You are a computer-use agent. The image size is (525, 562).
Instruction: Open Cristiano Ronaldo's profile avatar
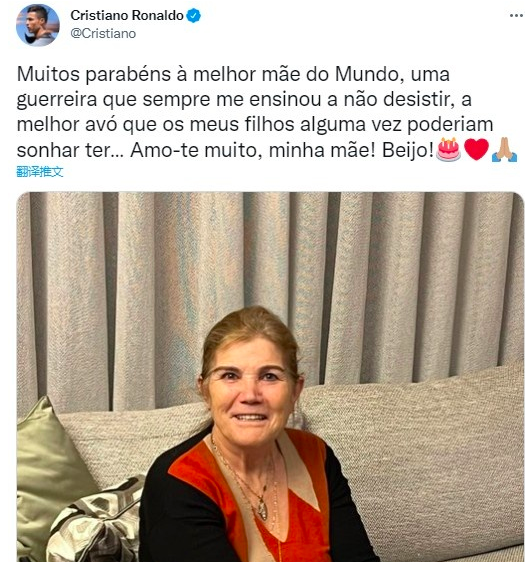point(38,25)
